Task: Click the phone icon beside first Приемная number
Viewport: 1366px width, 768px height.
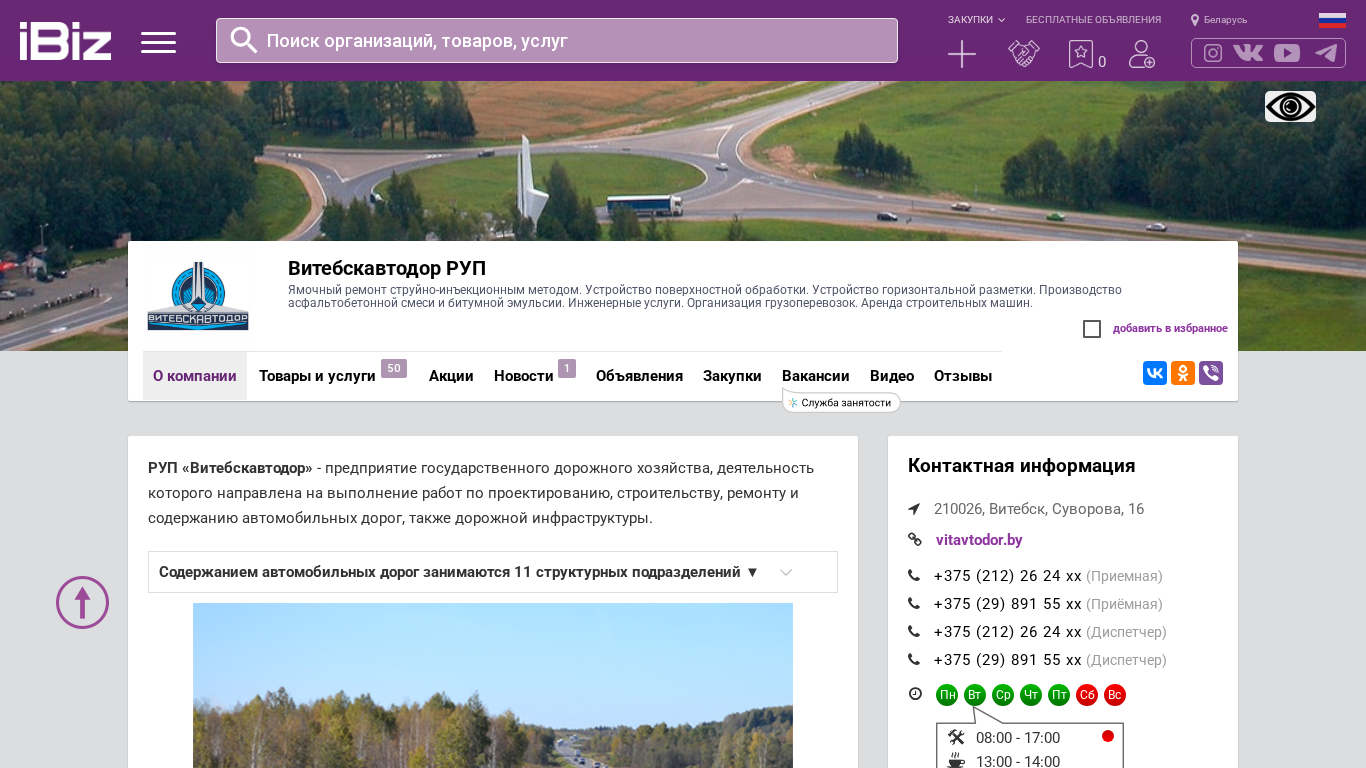Action: 914,576
